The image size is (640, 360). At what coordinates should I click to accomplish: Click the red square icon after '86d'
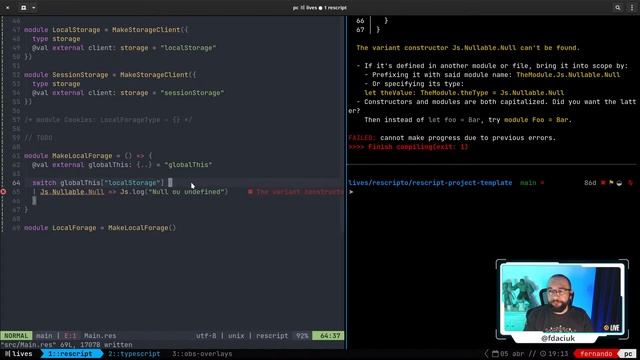[x=603, y=182]
